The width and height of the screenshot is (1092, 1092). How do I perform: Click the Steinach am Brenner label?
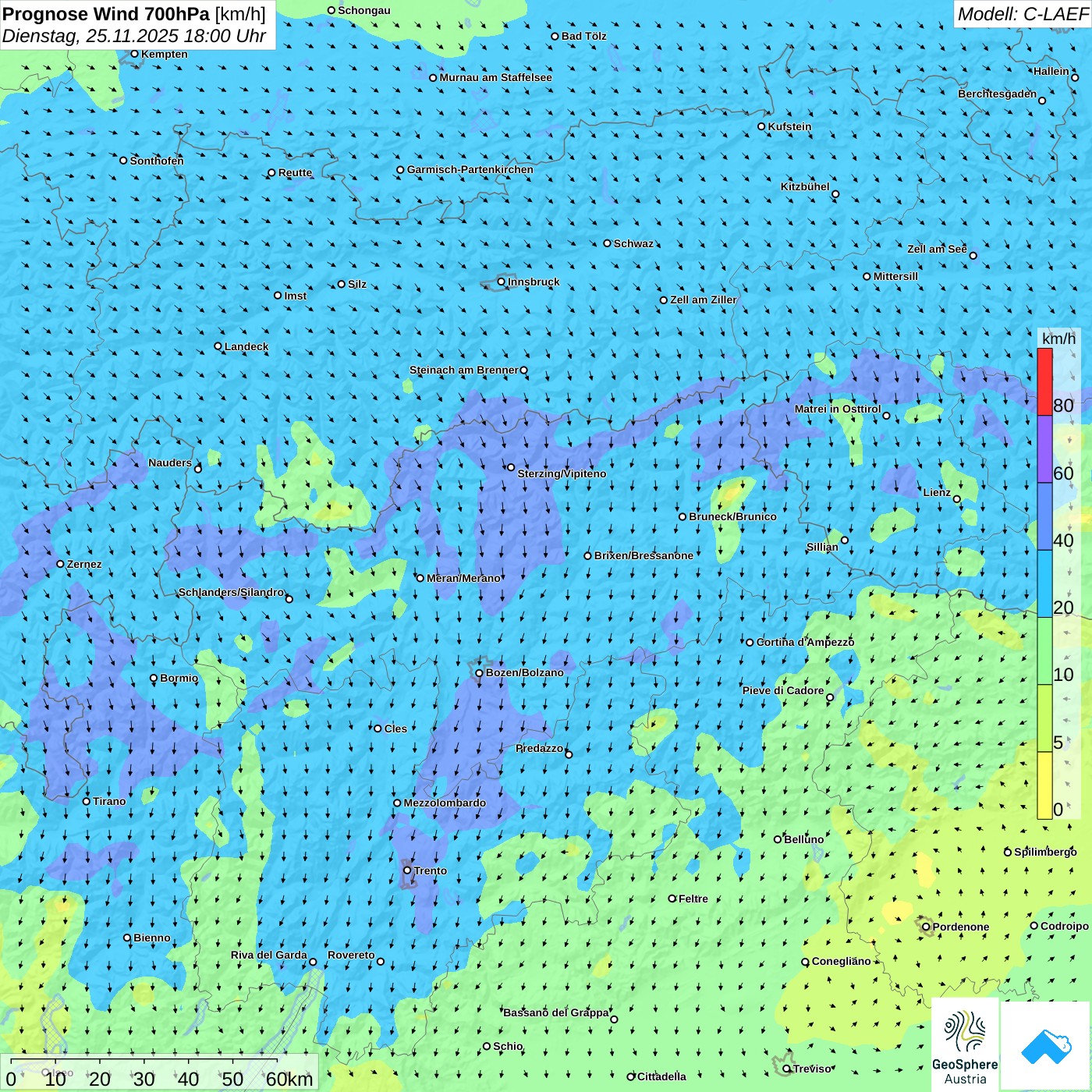click(x=464, y=370)
